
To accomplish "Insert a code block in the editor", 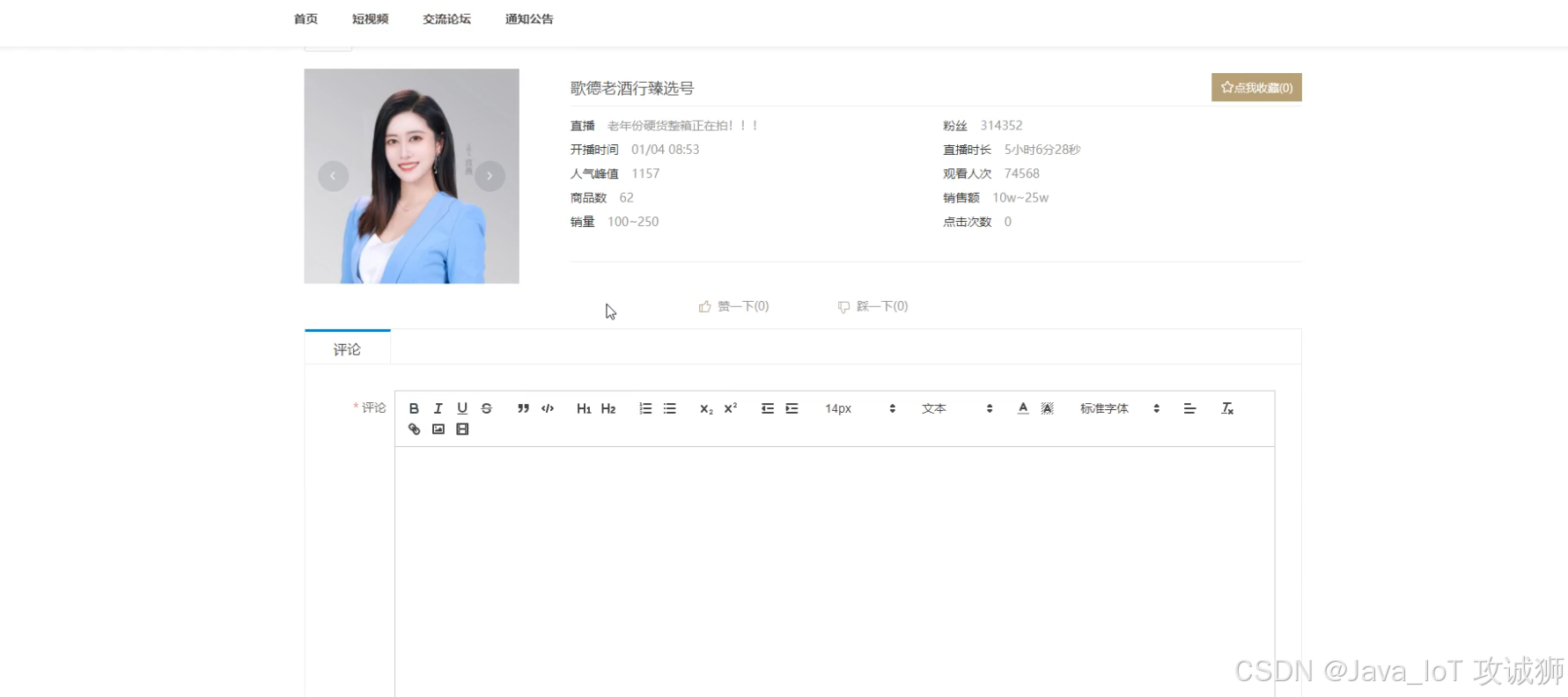I will 548,408.
